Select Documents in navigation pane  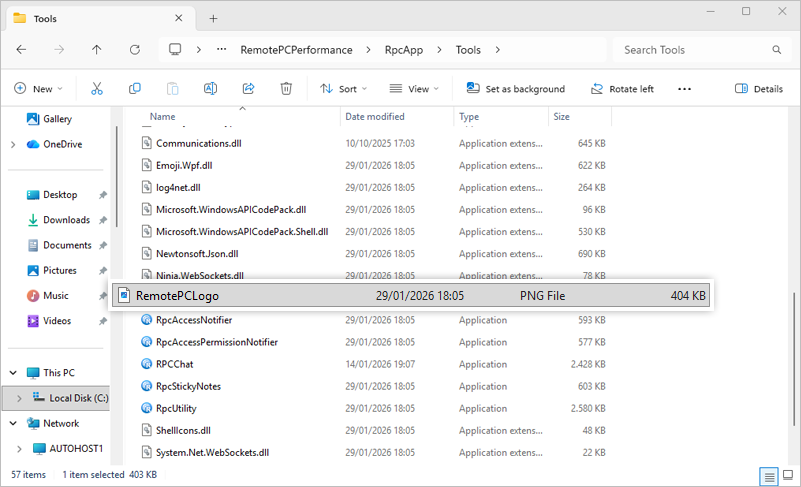pyautogui.click(x=59, y=245)
